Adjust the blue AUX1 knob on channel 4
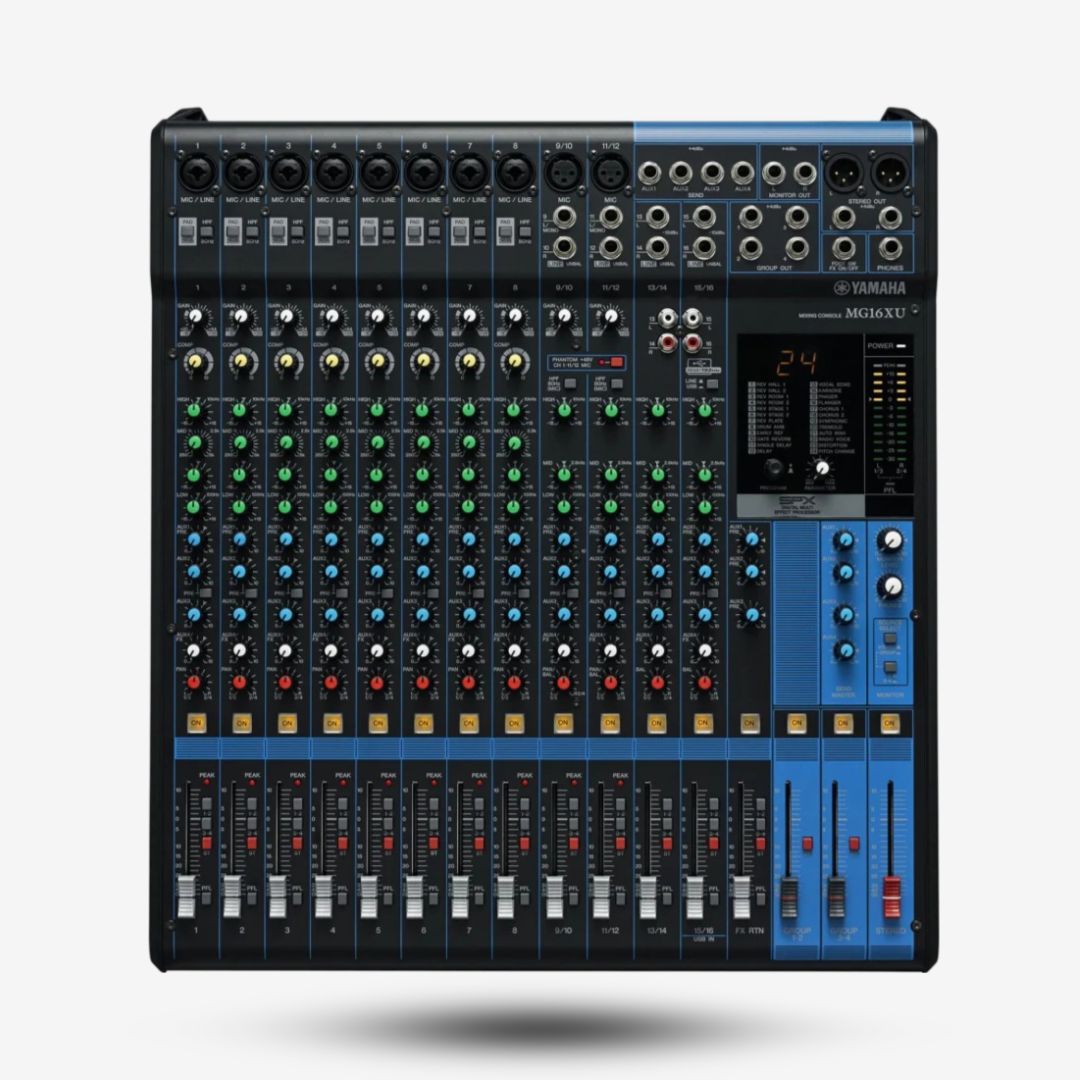This screenshot has width=1080, height=1080. click(331, 539)
